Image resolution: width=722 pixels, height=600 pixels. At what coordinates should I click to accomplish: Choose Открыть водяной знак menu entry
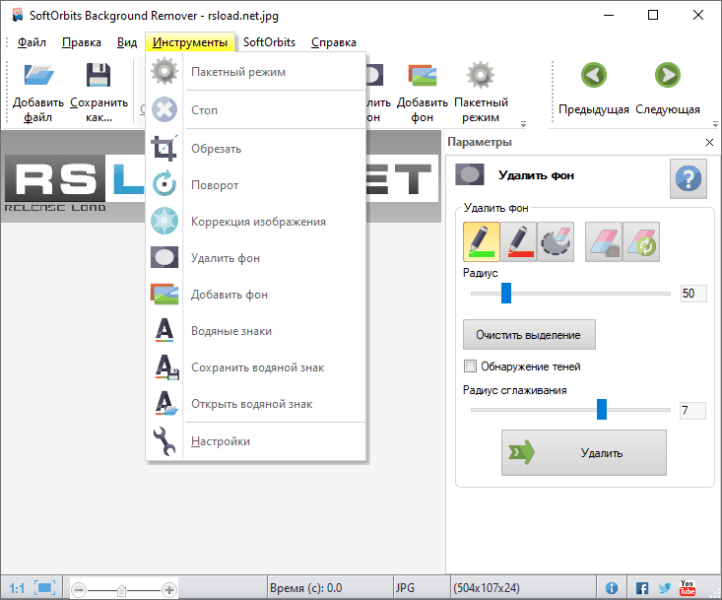coord(256,404)
